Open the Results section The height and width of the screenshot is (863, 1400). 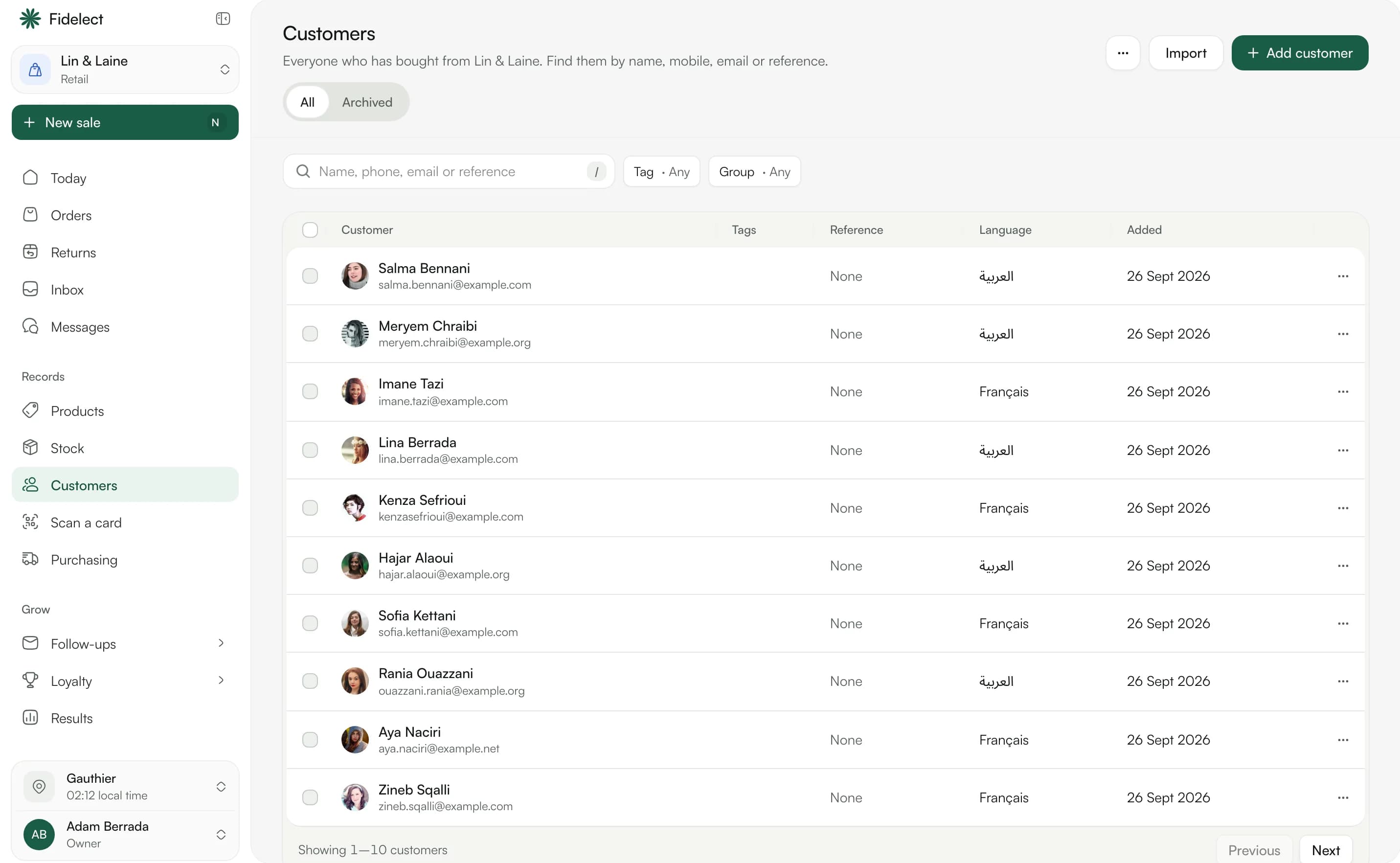pyautogui.click(x=125, y=718)
